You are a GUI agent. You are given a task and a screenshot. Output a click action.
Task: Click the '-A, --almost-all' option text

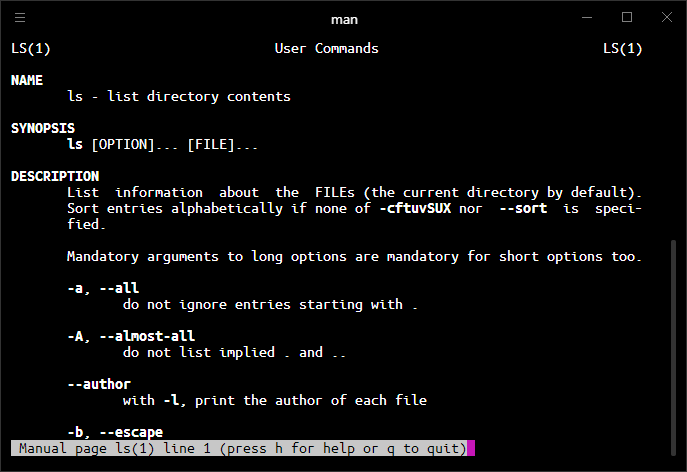click(x=131, y=337)
